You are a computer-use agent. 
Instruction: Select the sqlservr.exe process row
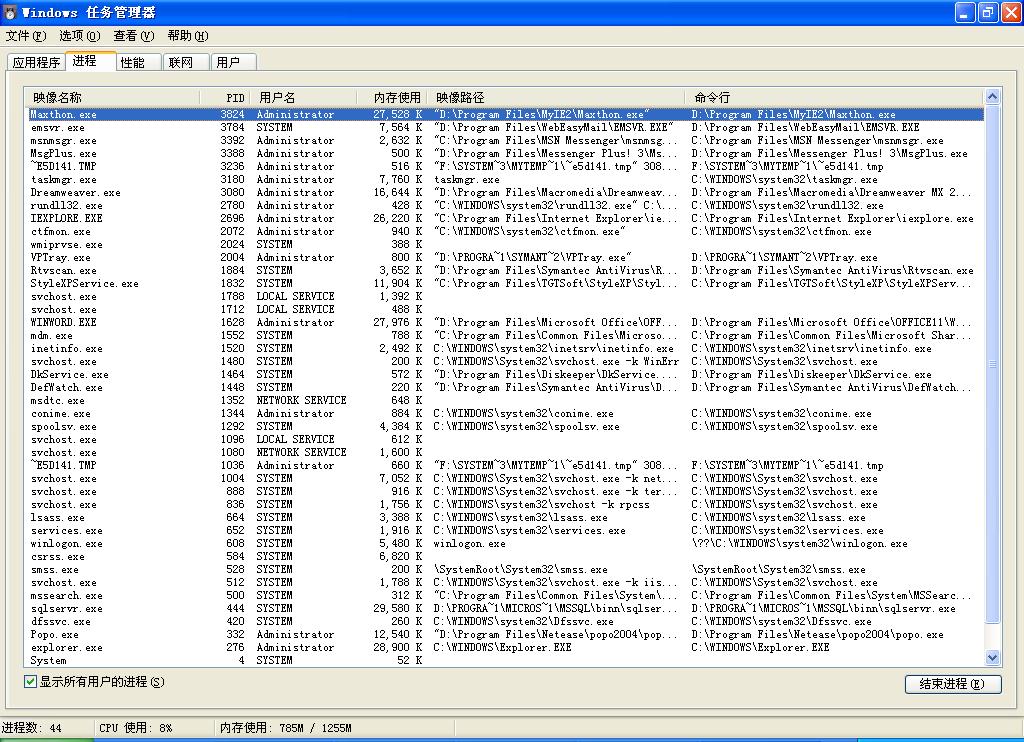pos(506,609)
